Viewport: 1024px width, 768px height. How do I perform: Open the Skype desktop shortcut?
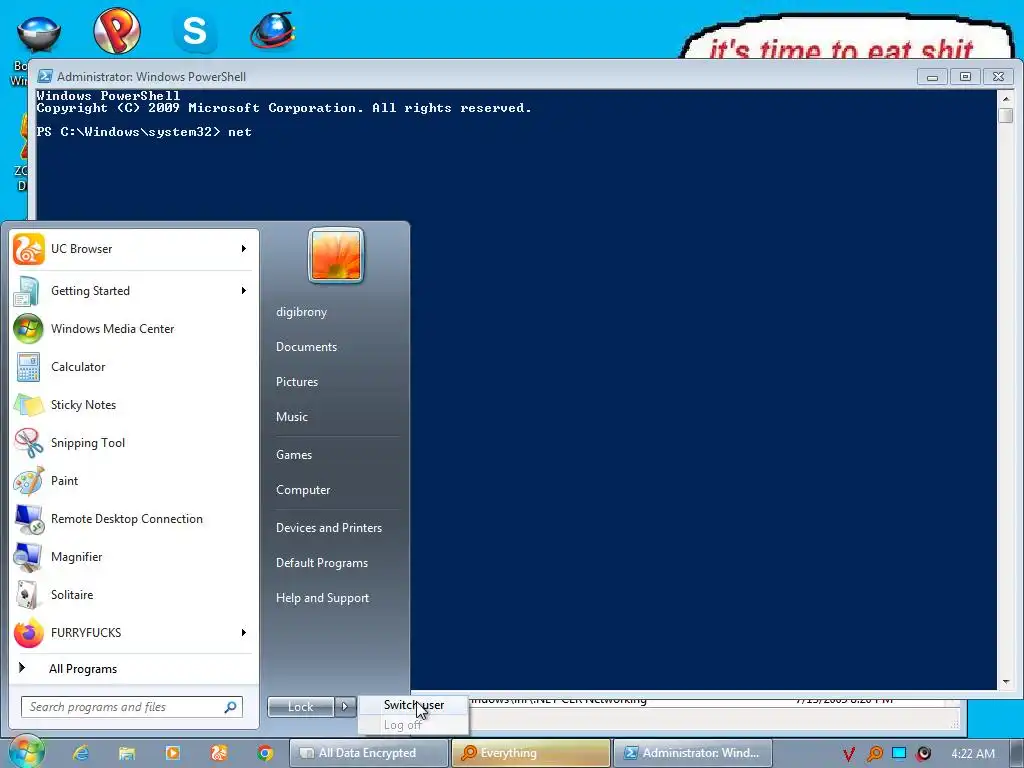coord(195,30)
